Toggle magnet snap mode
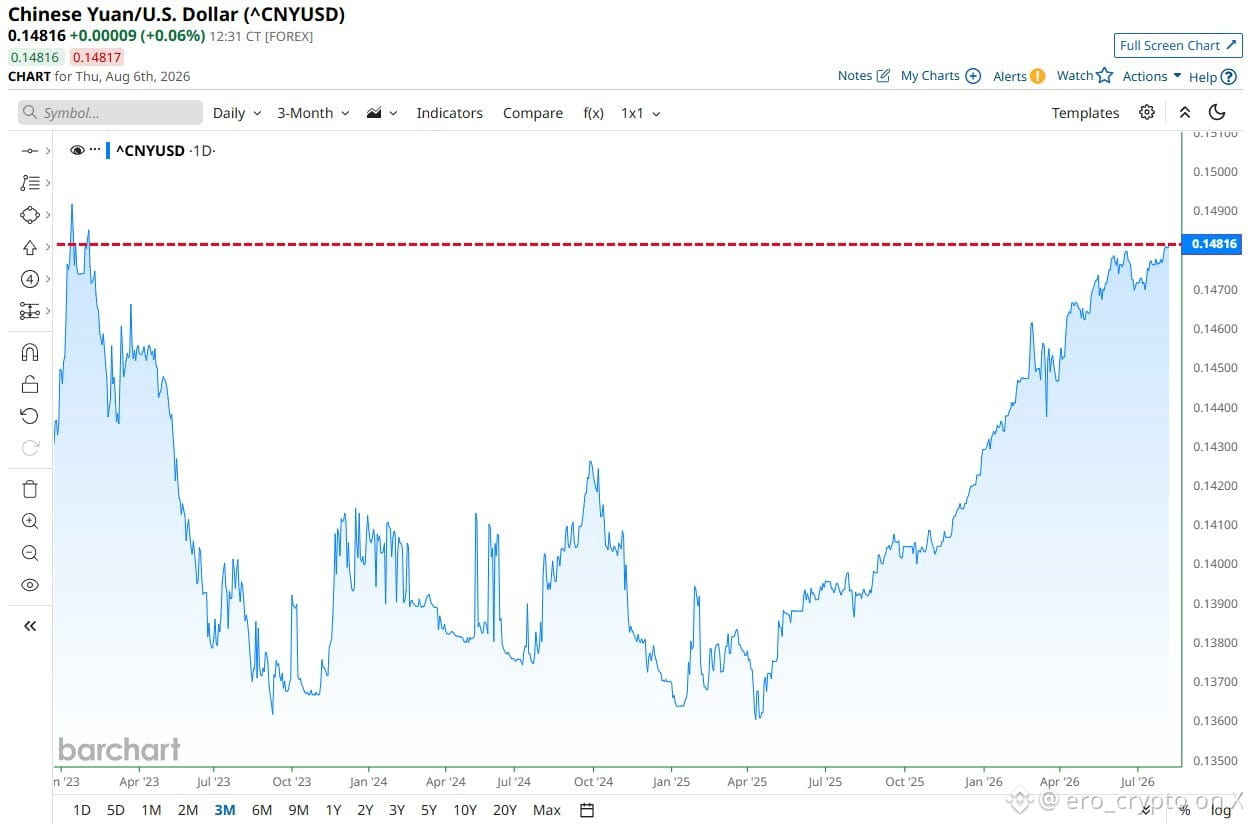The width and height of the screenshot is (1251, 825). pos(30,352)
